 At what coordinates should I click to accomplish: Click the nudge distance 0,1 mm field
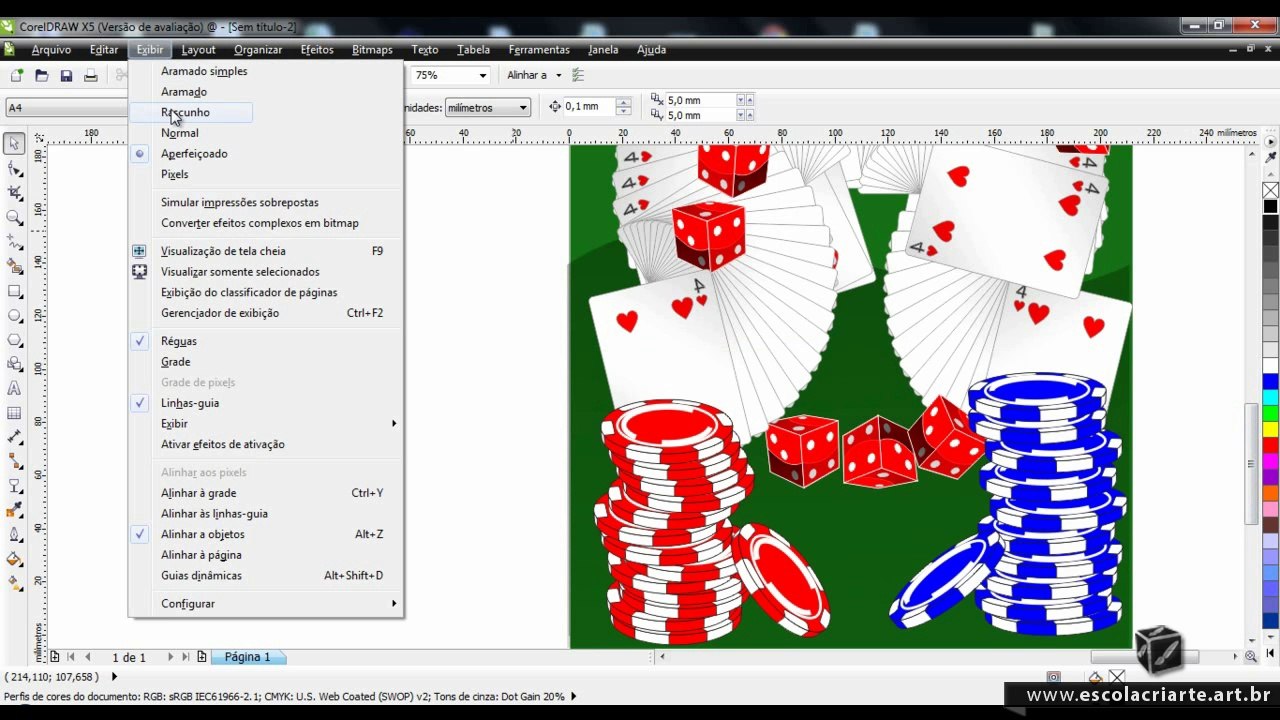point(589,107)
